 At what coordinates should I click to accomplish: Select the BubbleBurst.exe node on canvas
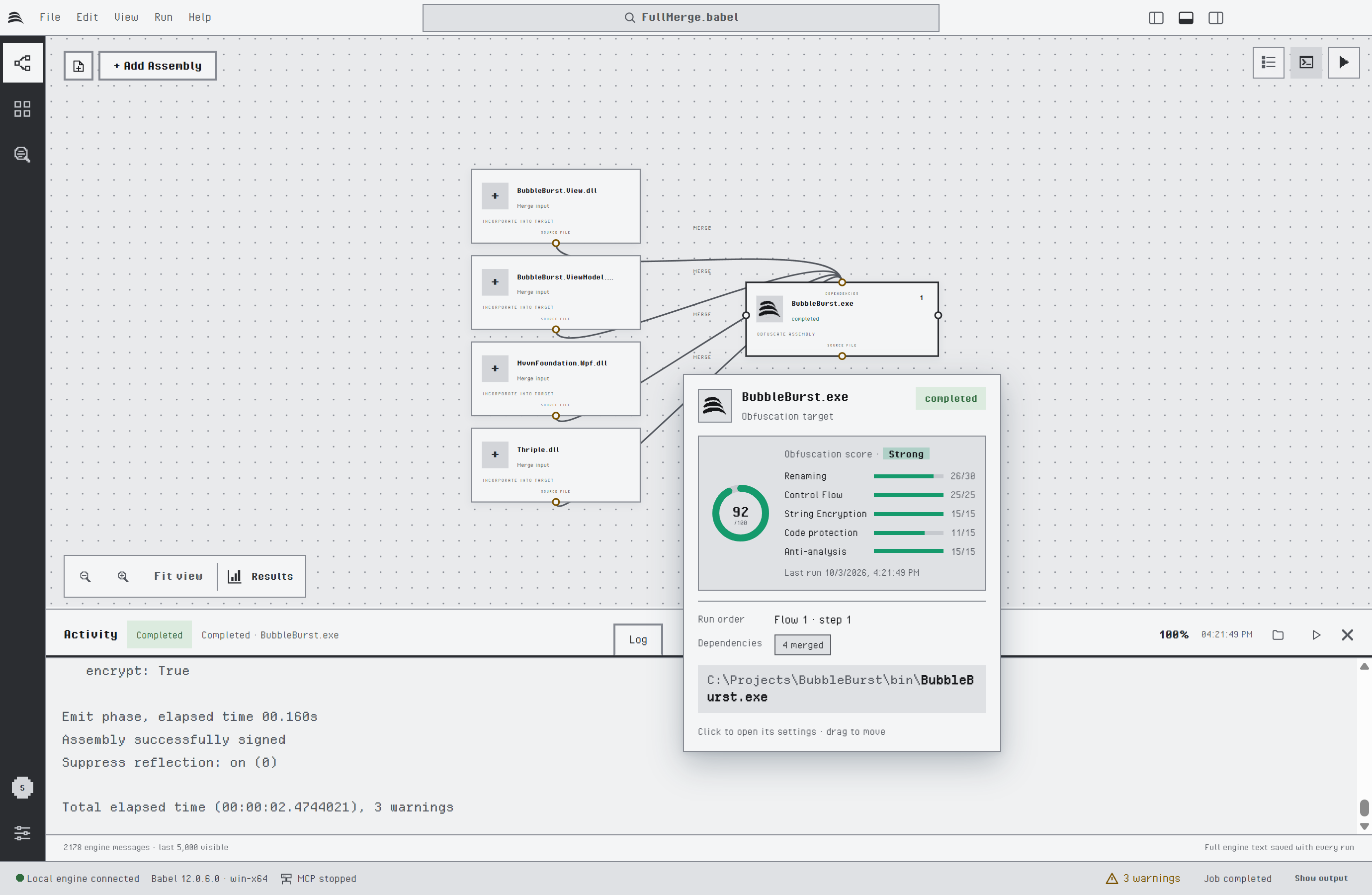coord(842,319)
